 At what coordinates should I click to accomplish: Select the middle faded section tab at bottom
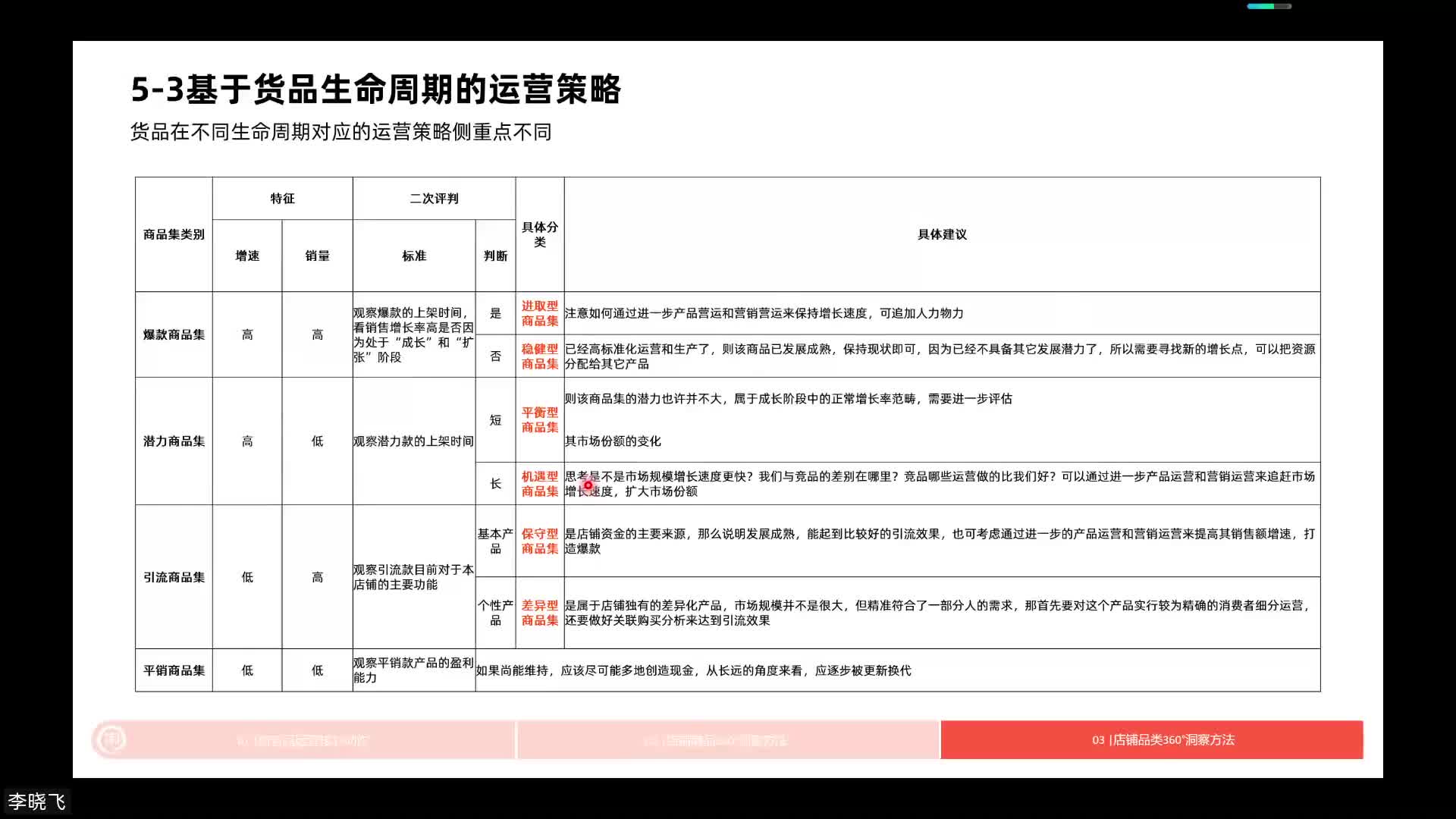coord(717,740)
